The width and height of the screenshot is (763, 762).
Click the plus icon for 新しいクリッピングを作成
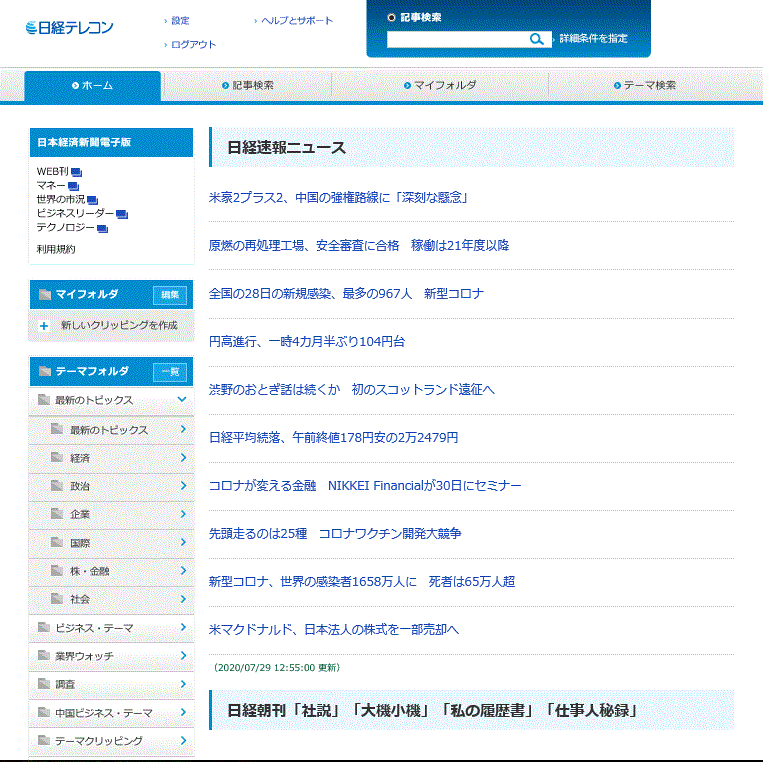click(x=44, y=326)
